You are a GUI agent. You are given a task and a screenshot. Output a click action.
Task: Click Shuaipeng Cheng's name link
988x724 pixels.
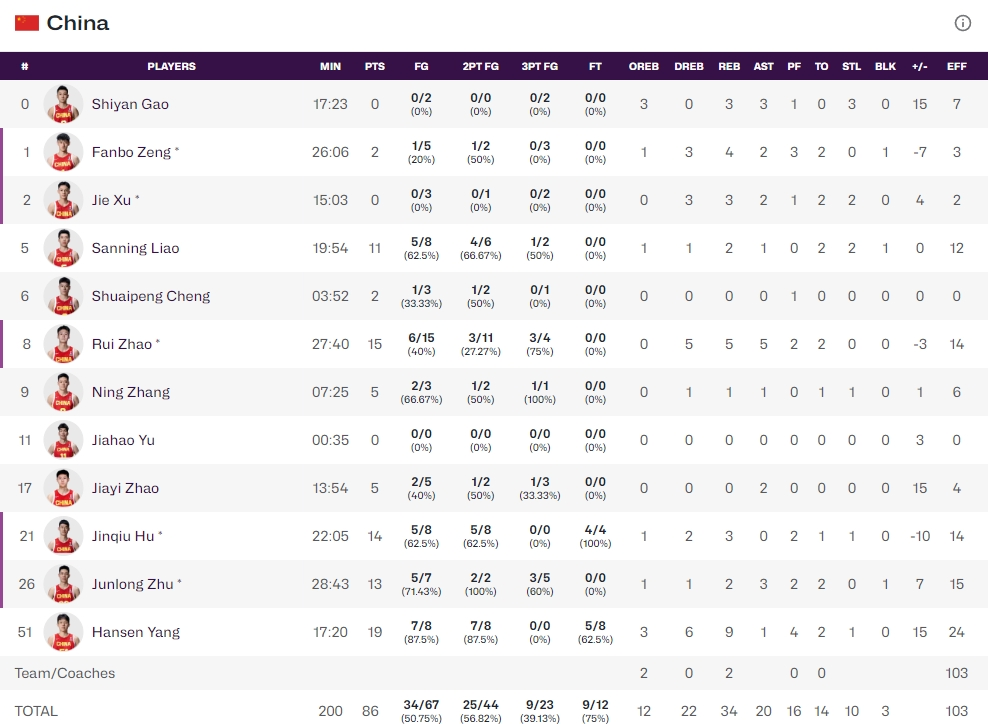point(151,296)
